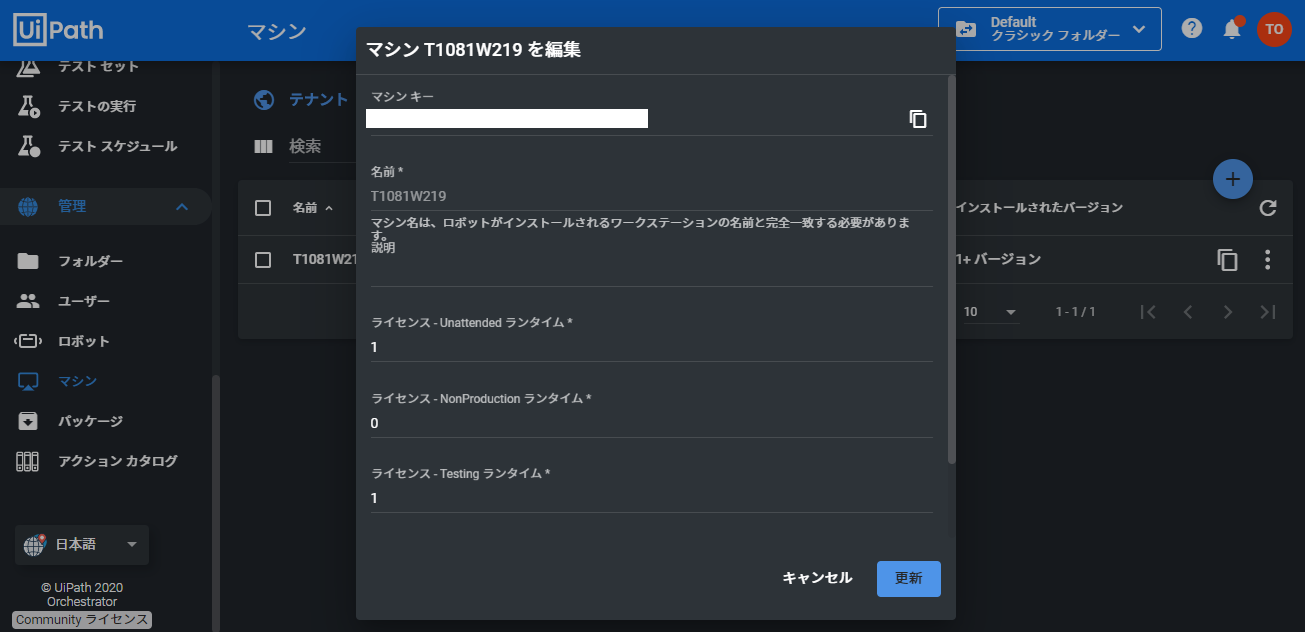Click the 説明 description field

pyautogui.click(x=651, y=271)
